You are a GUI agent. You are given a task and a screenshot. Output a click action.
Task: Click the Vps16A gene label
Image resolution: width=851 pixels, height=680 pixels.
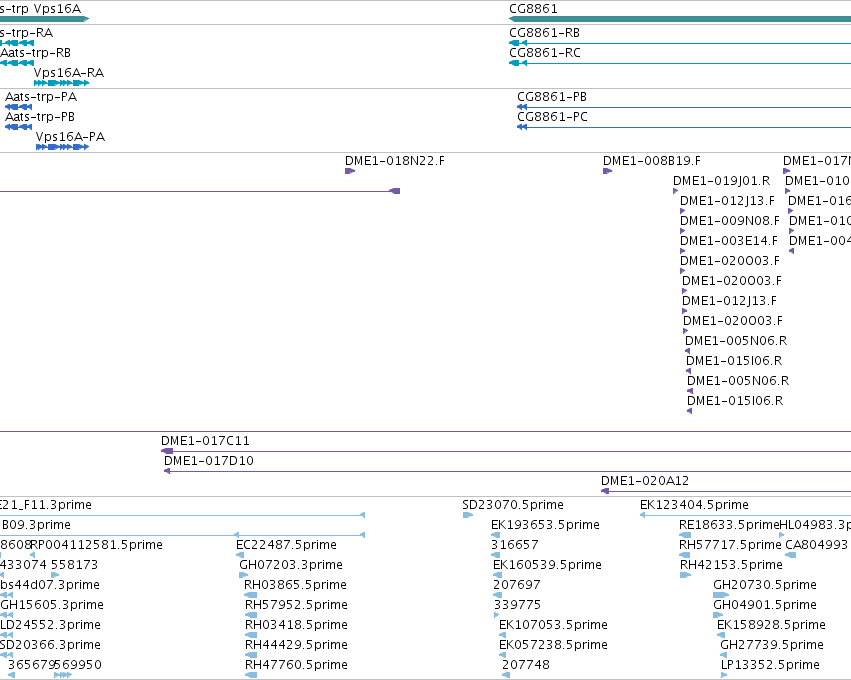57,9
